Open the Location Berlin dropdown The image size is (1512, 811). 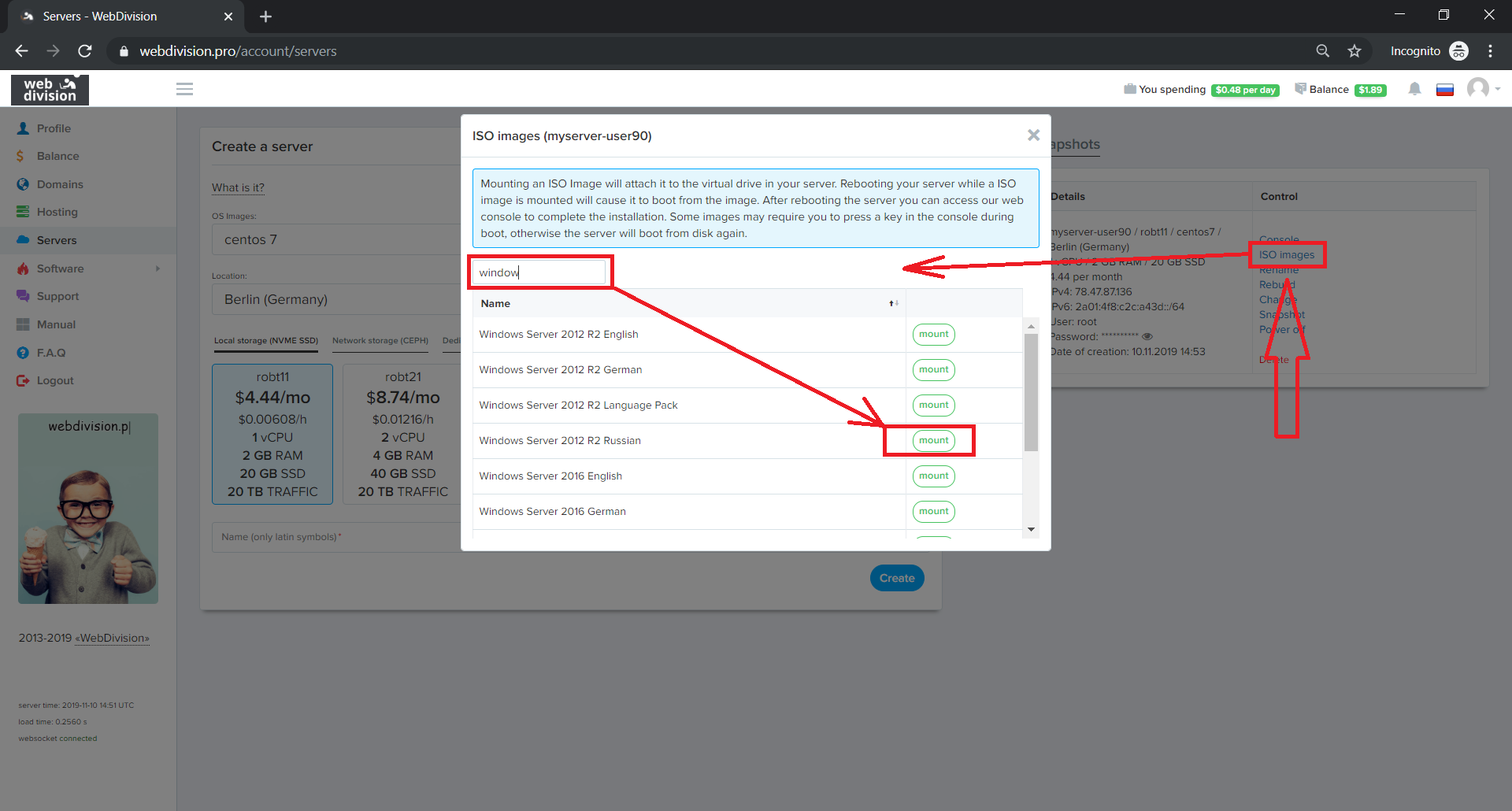(336, 299)
